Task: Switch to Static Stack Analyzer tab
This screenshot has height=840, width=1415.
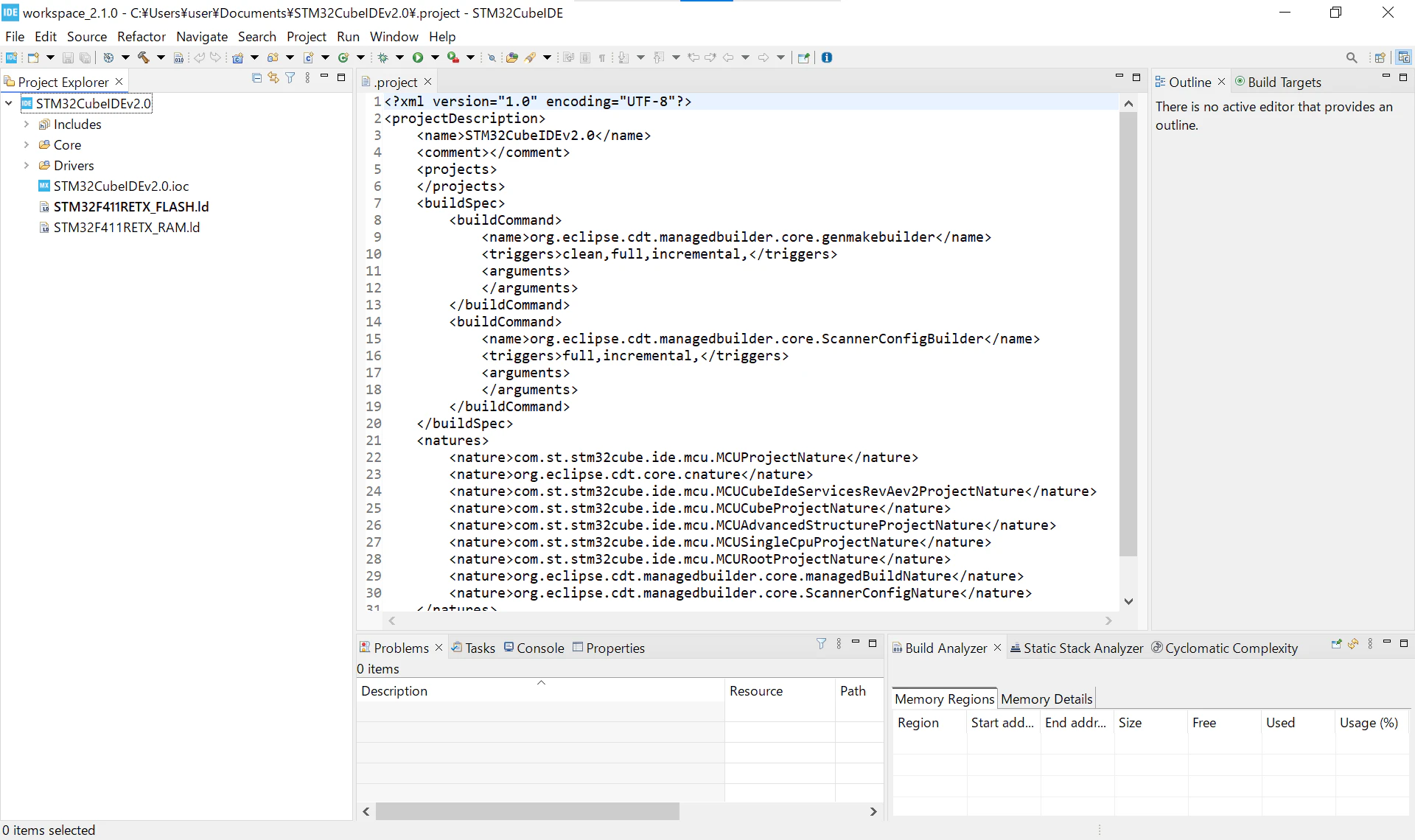Action: click(x=1077, y=648)
